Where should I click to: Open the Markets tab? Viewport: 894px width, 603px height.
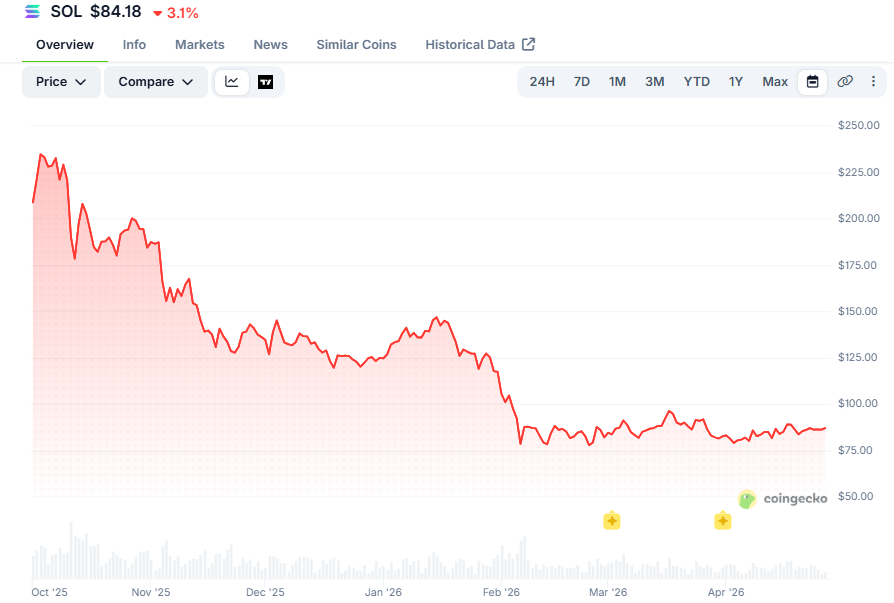pyautogui.click(x=200, y=44)
